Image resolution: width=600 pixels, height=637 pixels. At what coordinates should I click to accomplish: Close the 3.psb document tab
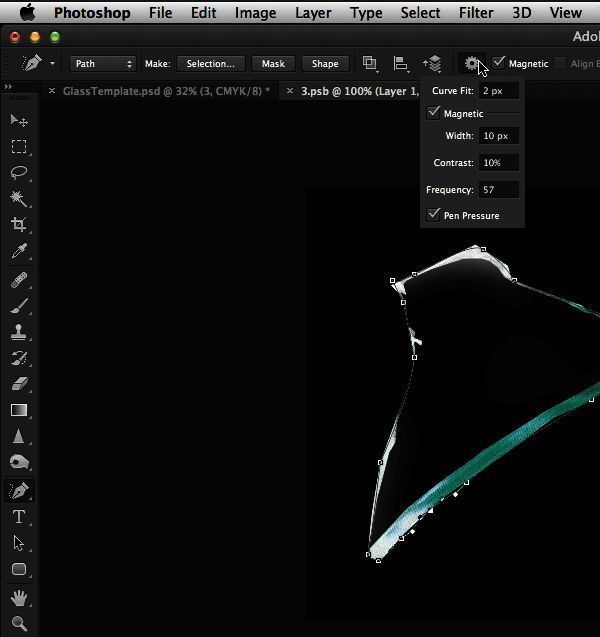(290, 91)
